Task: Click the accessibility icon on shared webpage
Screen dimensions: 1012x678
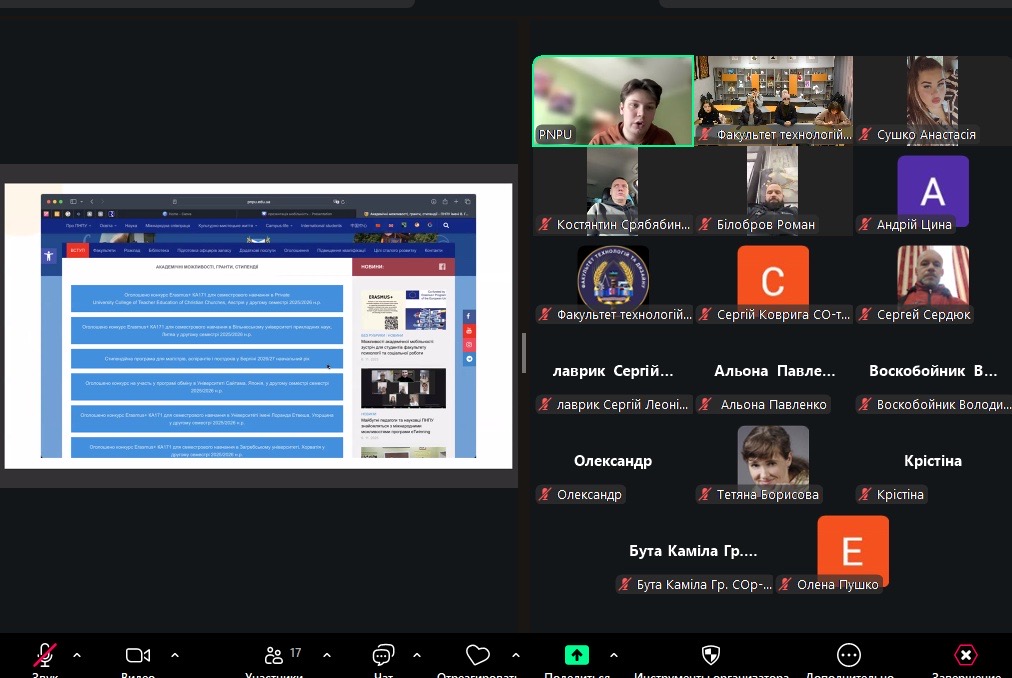Action: click(x=50, y=256)
